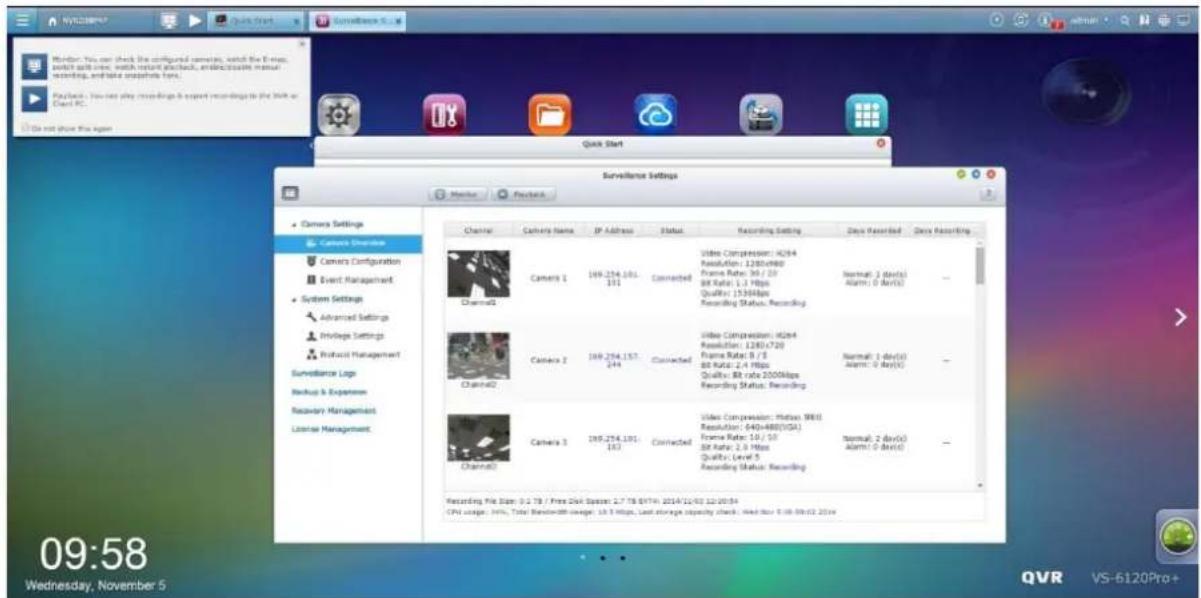1201x598 pixels.
Task: Open the Surveillance Logs link
Action: pyautogui.click(x=316, y=373)
